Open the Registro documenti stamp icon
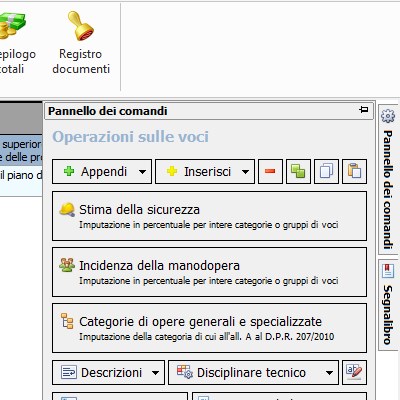The image size is (400, 400). click(81, 26)
